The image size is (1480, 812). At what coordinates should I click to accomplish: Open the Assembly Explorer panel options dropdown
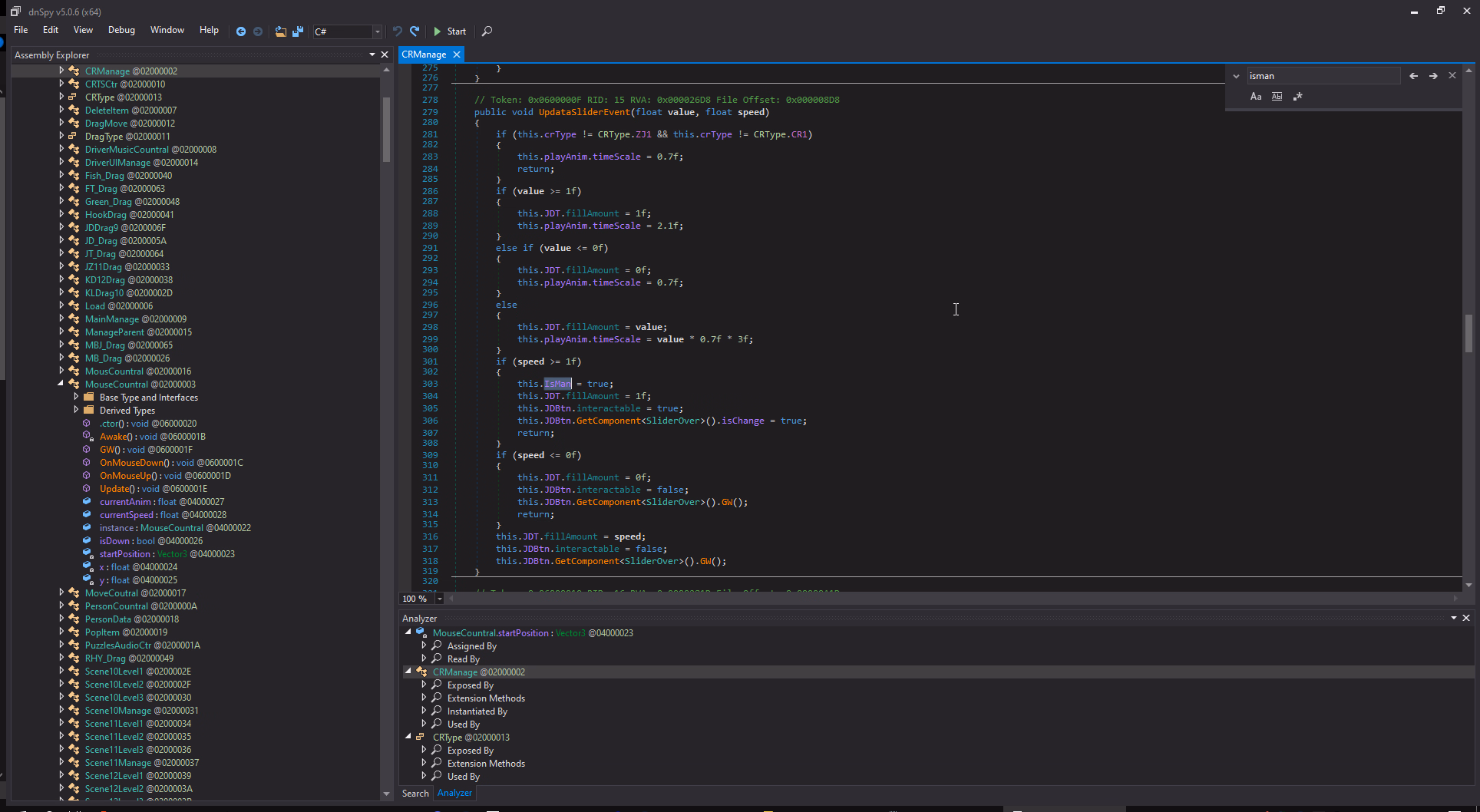[x=372, y=54]
